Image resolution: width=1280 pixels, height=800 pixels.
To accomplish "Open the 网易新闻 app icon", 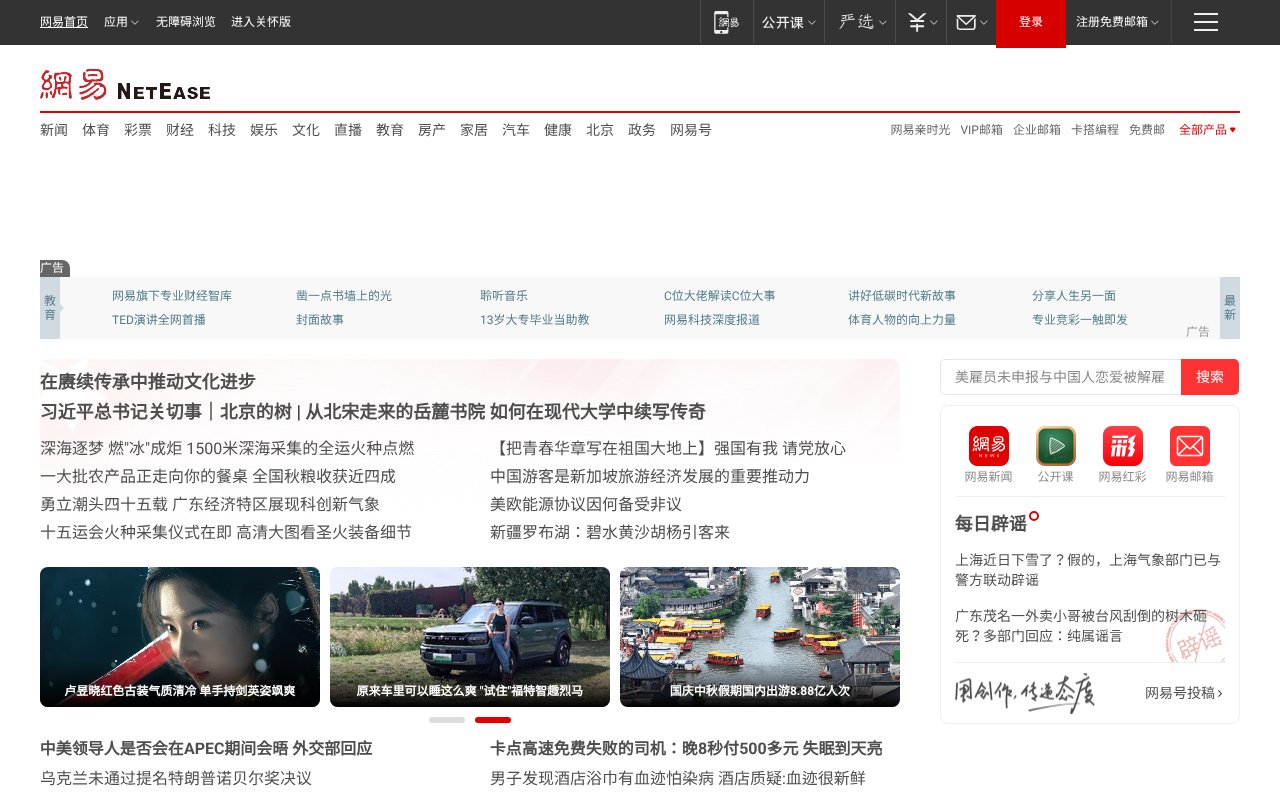I will [986, 446].
